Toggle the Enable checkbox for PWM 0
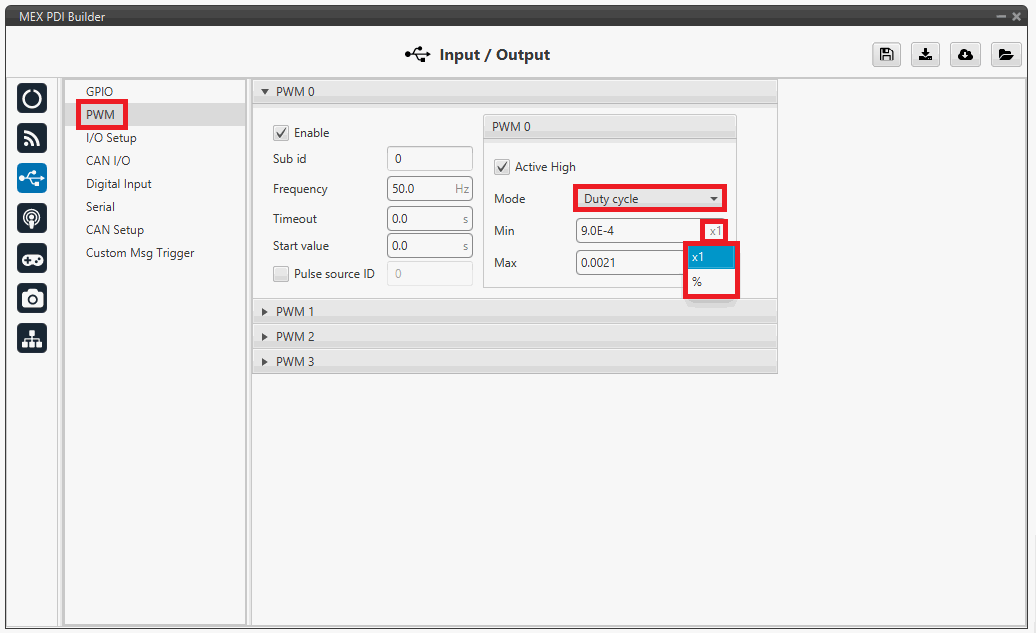This screenshot has width=1036, height=633. click(x=281, y=132)
